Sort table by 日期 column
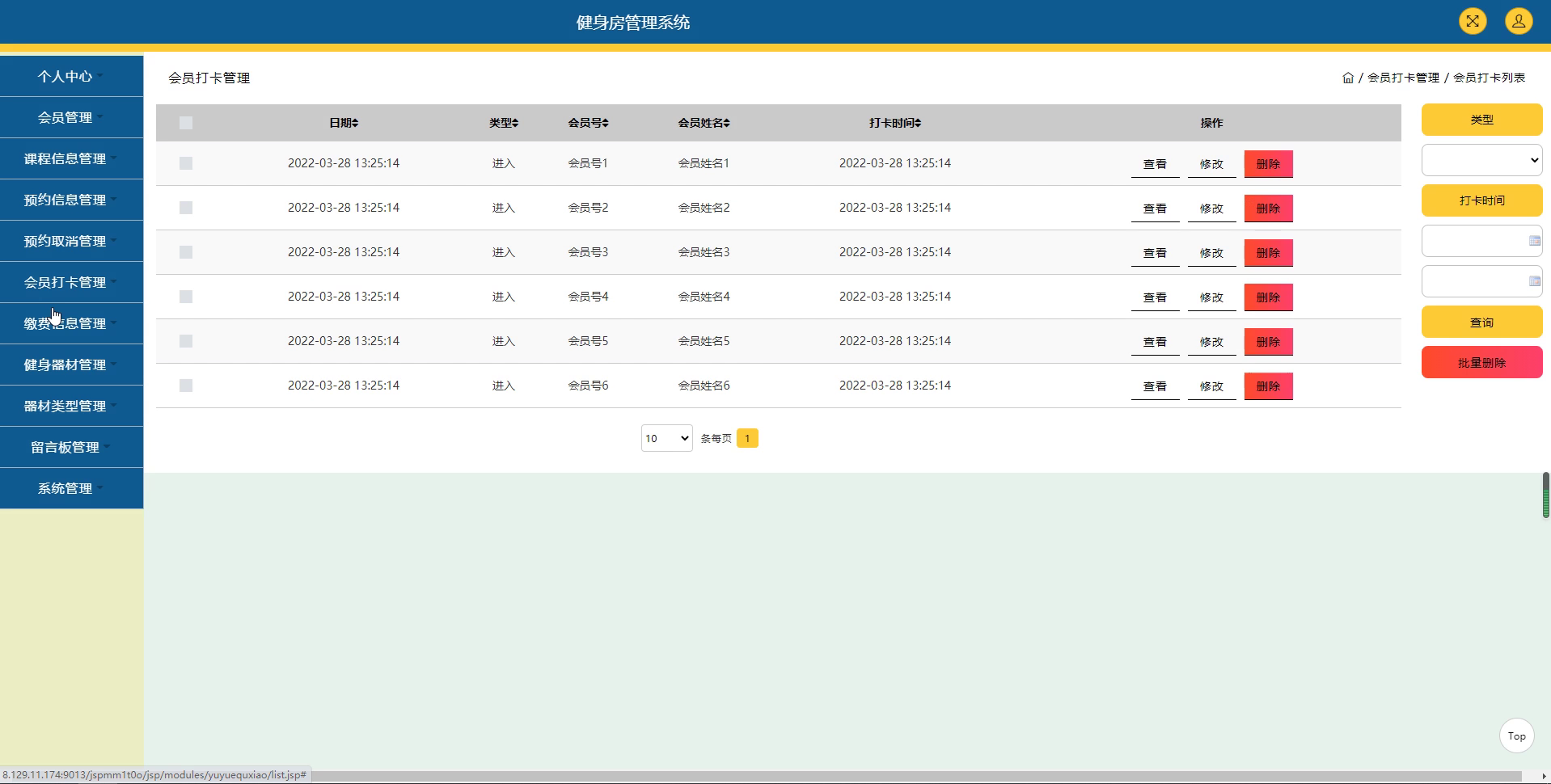 pyautogui.click(x=344, y=123)
